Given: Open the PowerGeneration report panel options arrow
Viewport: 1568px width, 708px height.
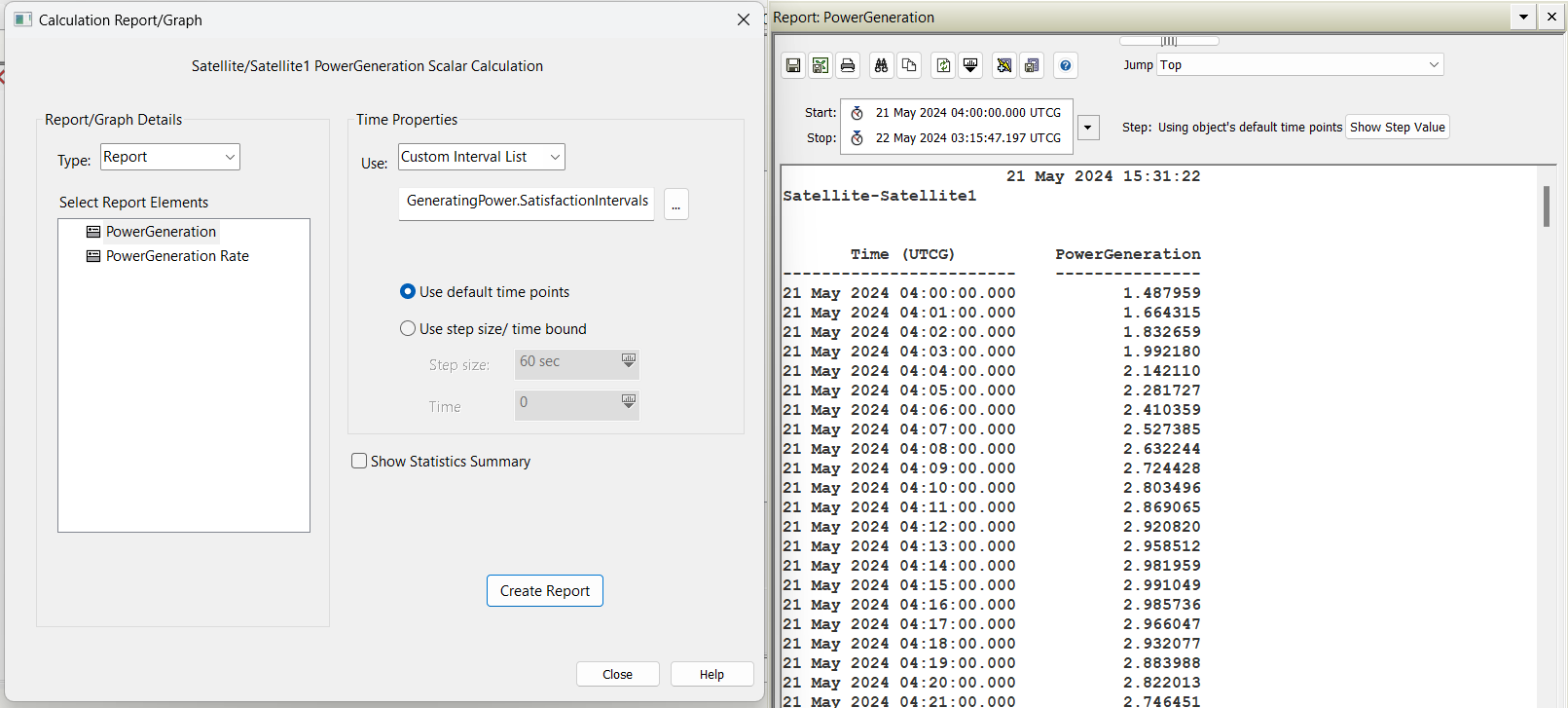Looking at the screenshot, I should click(1523, 17).
